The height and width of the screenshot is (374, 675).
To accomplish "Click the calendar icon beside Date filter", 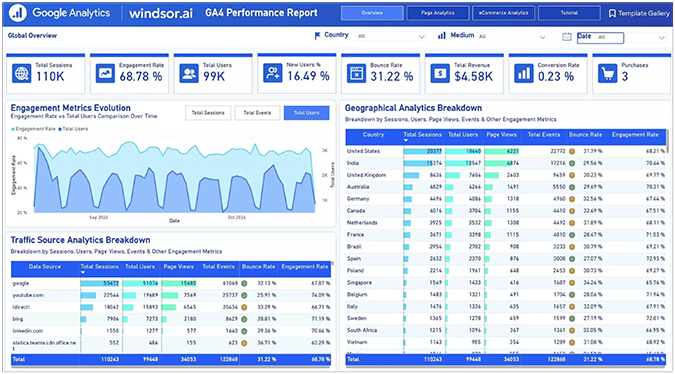I will pos(567,37).
